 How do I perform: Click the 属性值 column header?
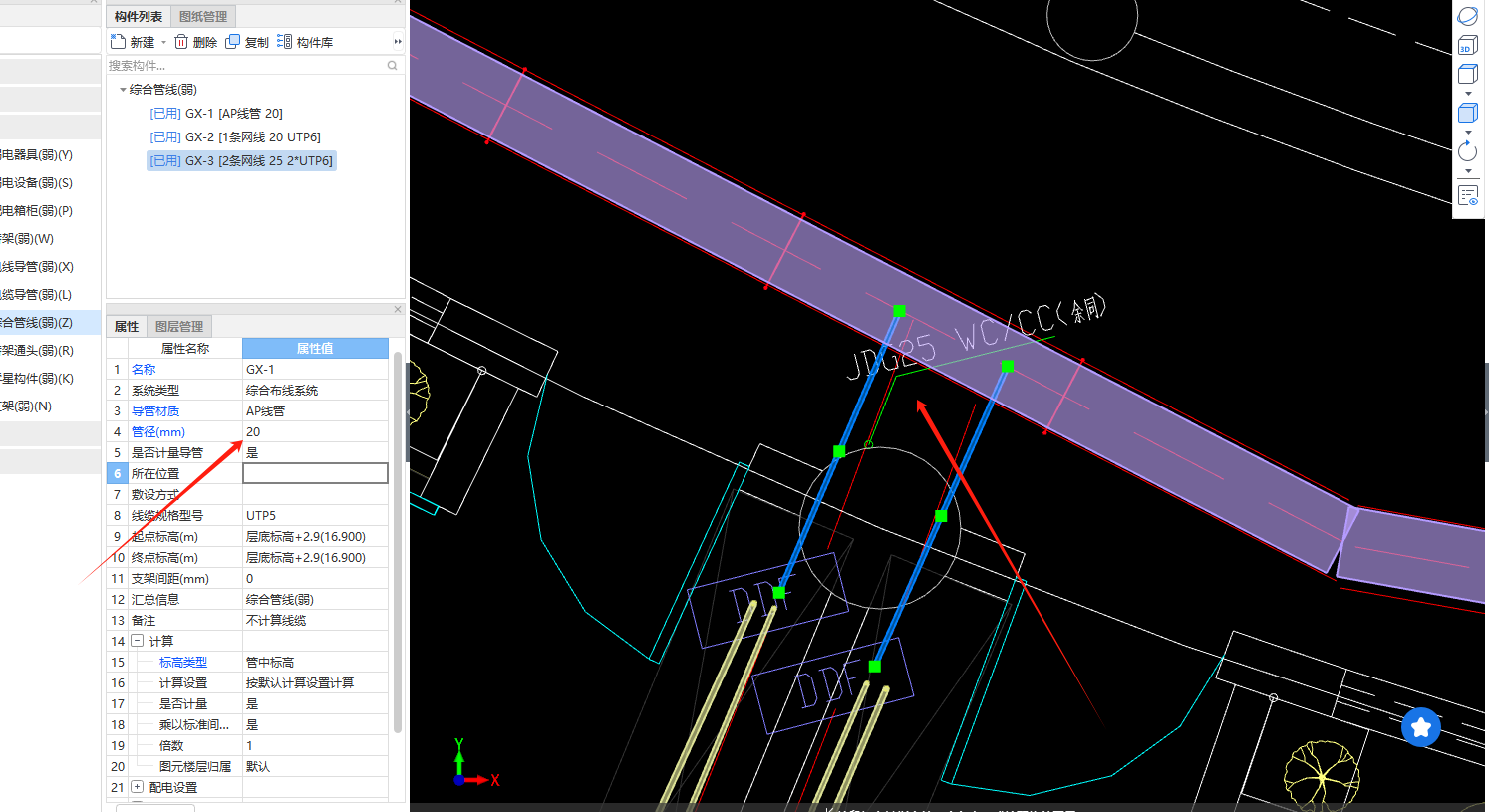coord(315,348)
